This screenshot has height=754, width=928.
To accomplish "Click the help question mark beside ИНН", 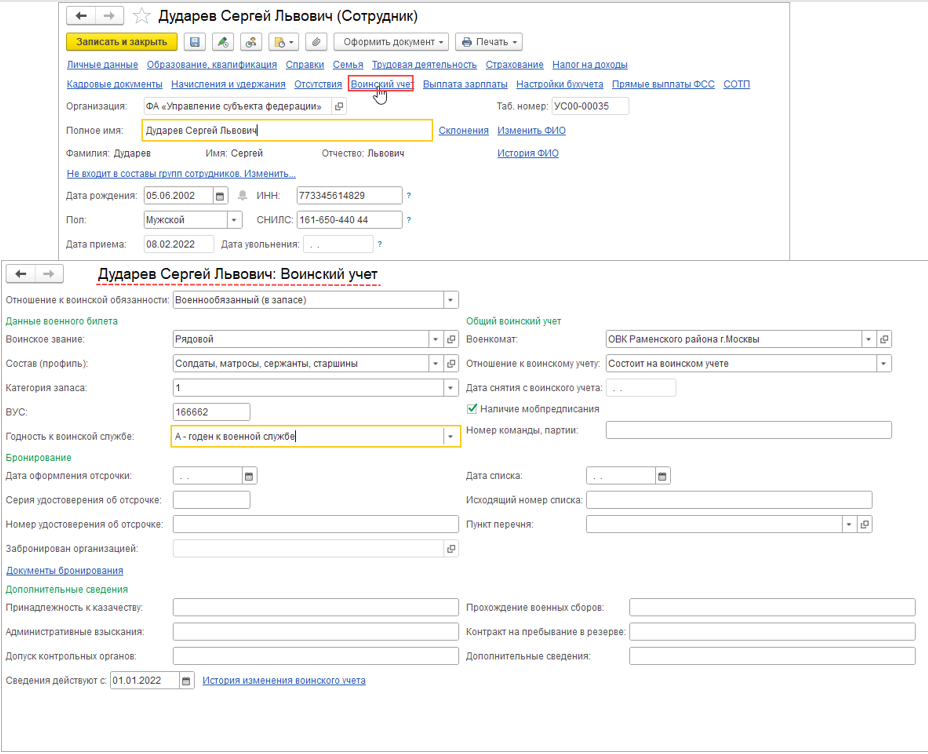I will [x=409, y=196].
